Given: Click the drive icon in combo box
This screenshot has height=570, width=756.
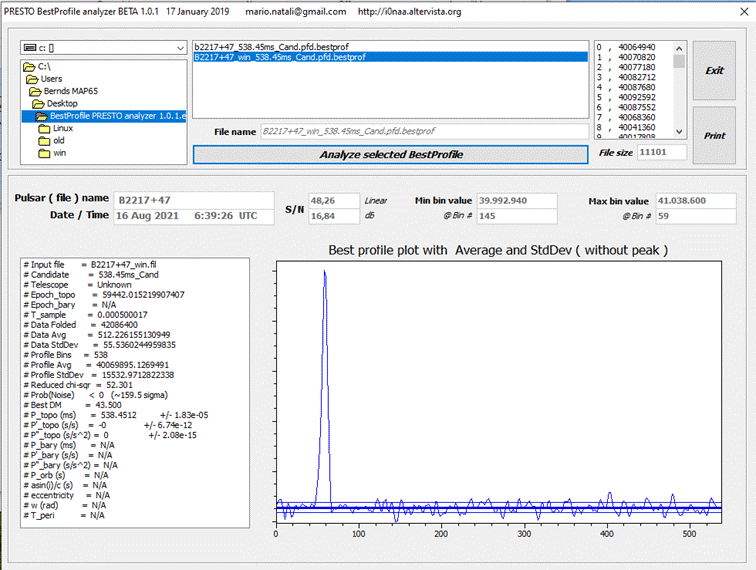Looking at the screenshot, I should point(30,48).
